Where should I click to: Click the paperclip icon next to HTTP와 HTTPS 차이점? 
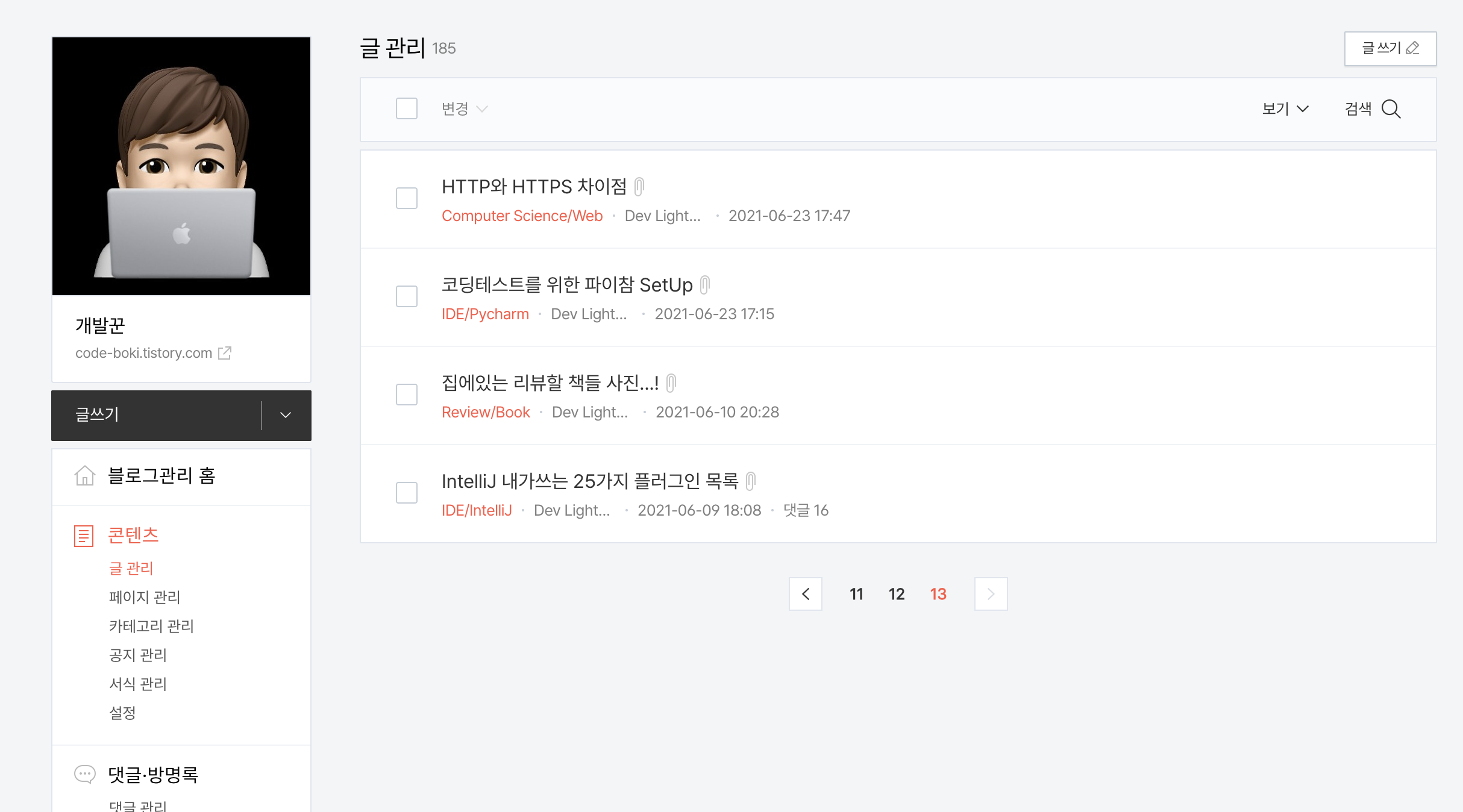(639, 187)
